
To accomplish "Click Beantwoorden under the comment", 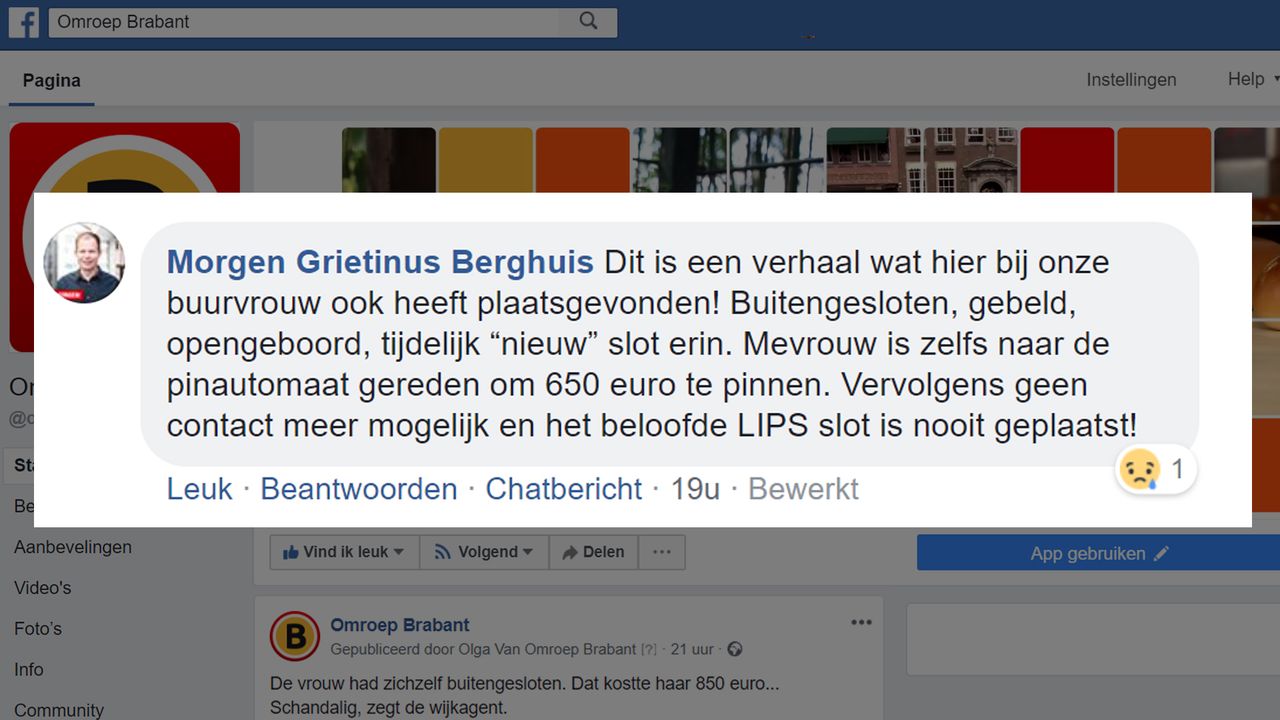I will click(x=359, y=489).
